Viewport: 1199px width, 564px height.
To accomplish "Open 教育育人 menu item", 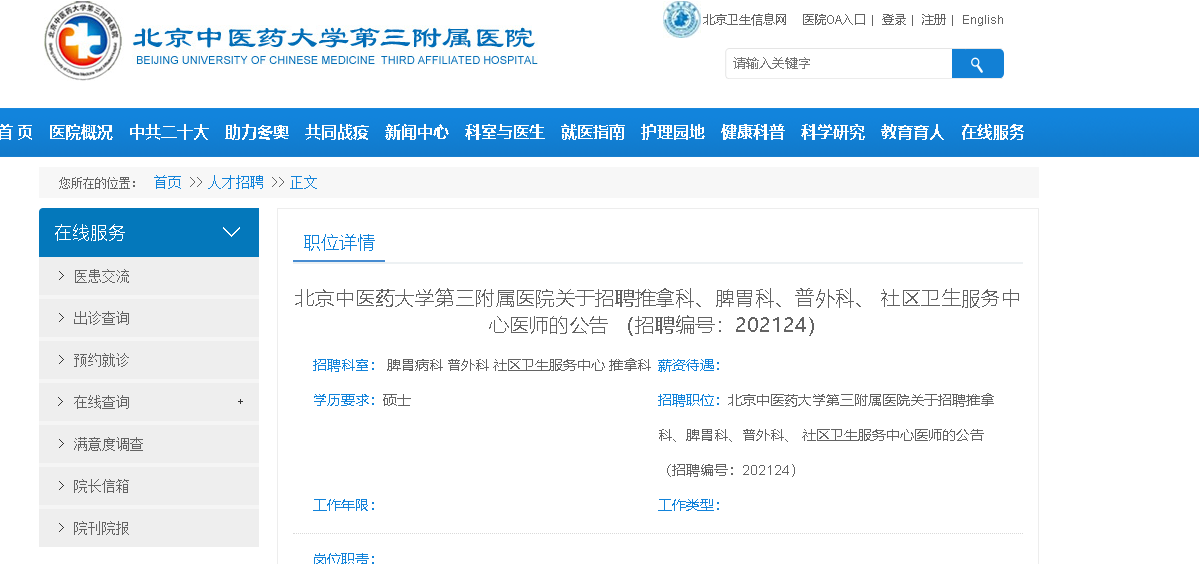I will pyautogui.click(x=912, y=132).
